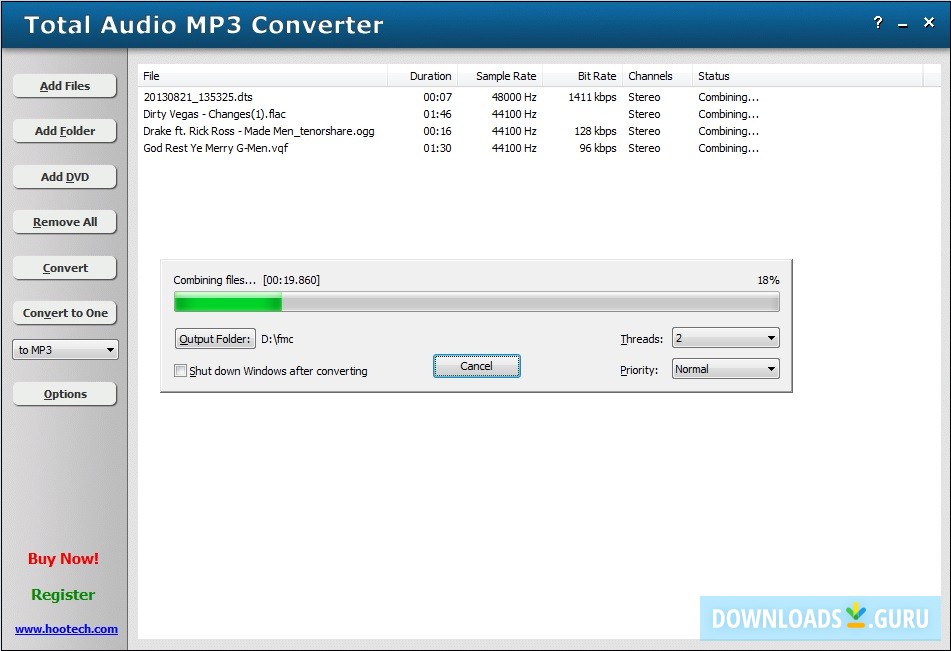
Task: Open Add Folder dialog
Action: click(65, 130)
